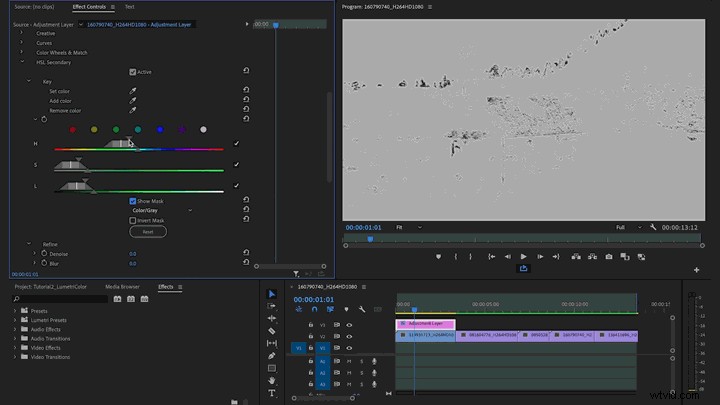Toggle the H range checkmark
The height and width of the screenshot is (405, 720).
click(236, 144)
